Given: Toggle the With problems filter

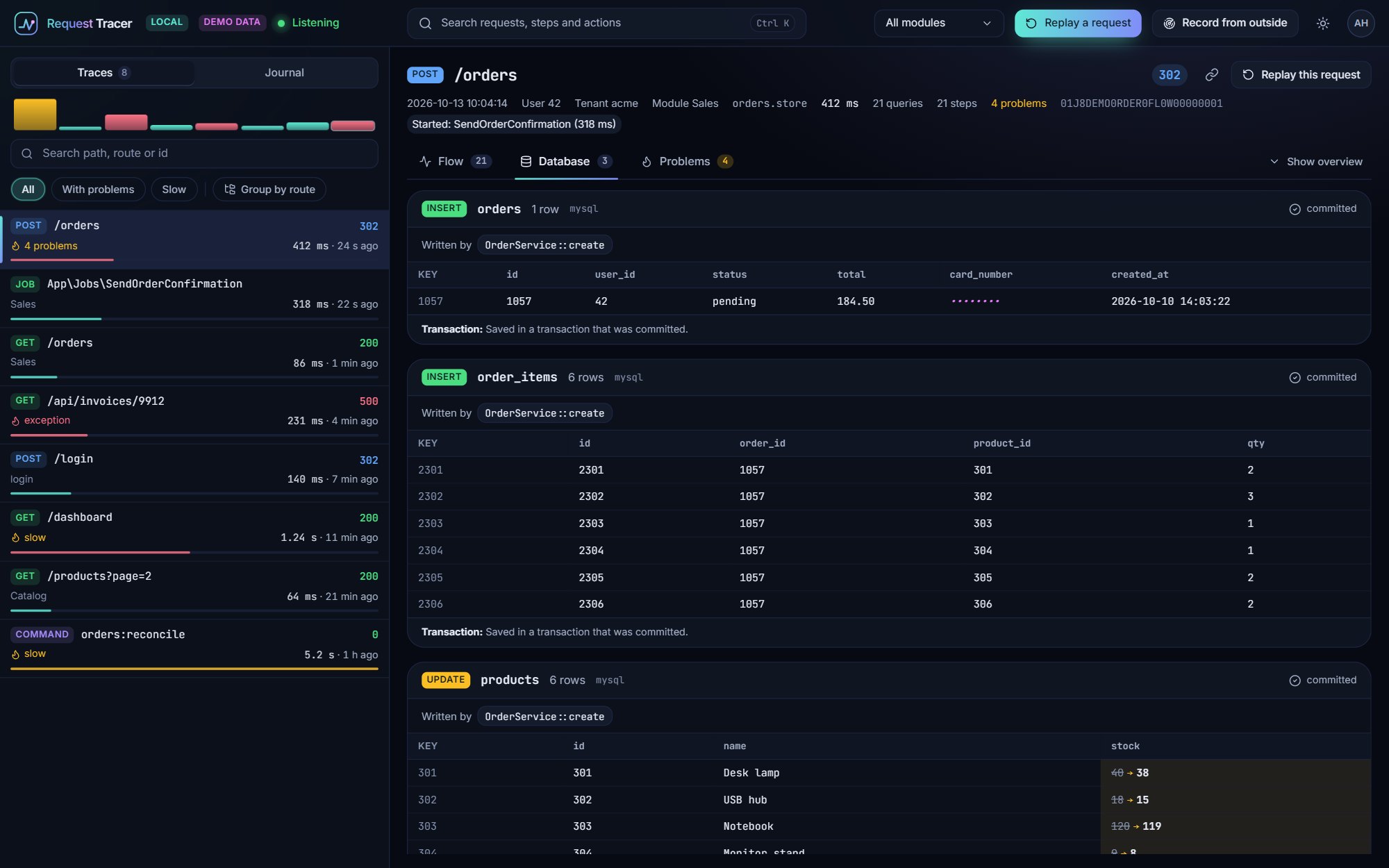Looking at the screenshot, I should coord(98,190).
